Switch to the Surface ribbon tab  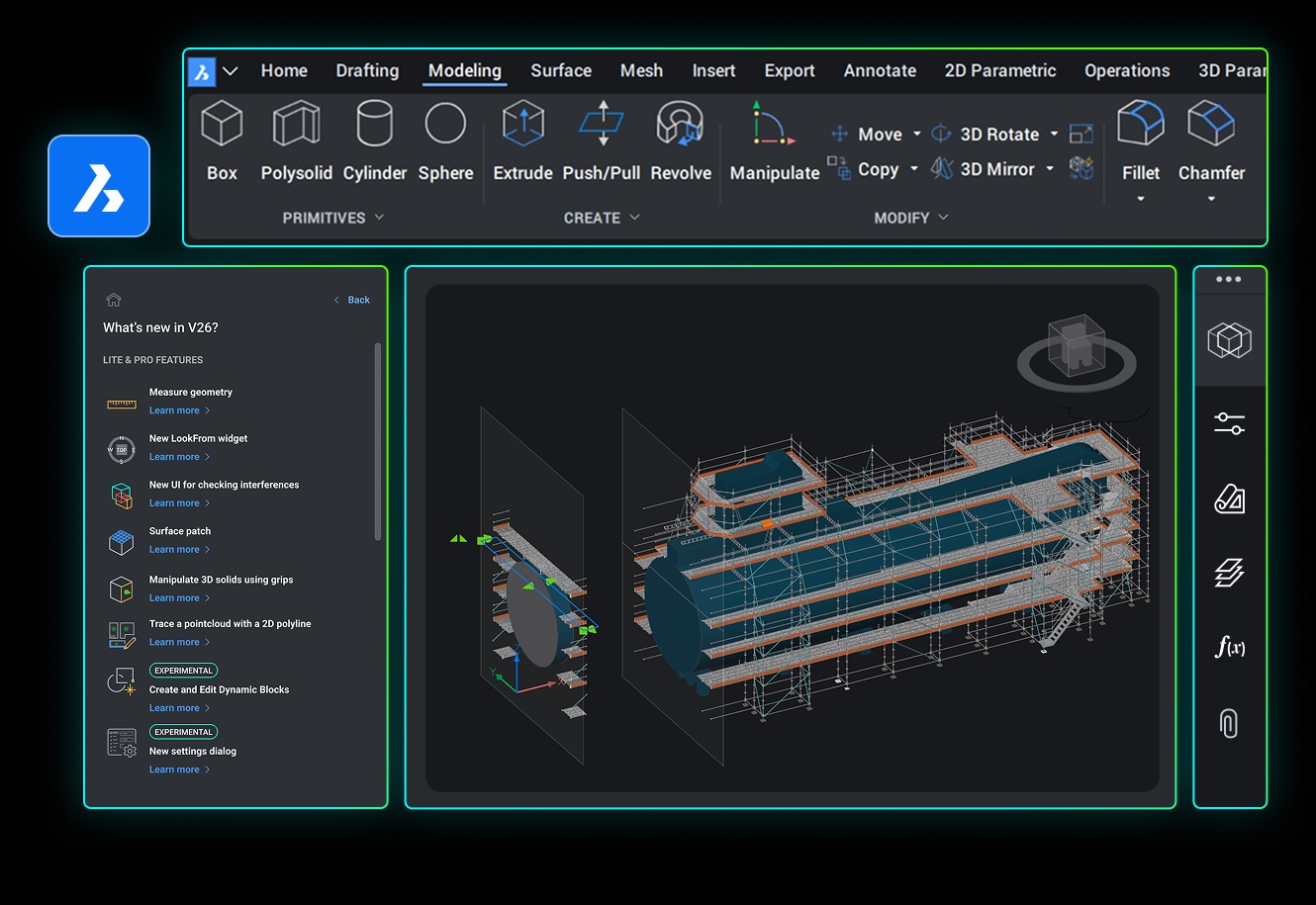[561, 71]
